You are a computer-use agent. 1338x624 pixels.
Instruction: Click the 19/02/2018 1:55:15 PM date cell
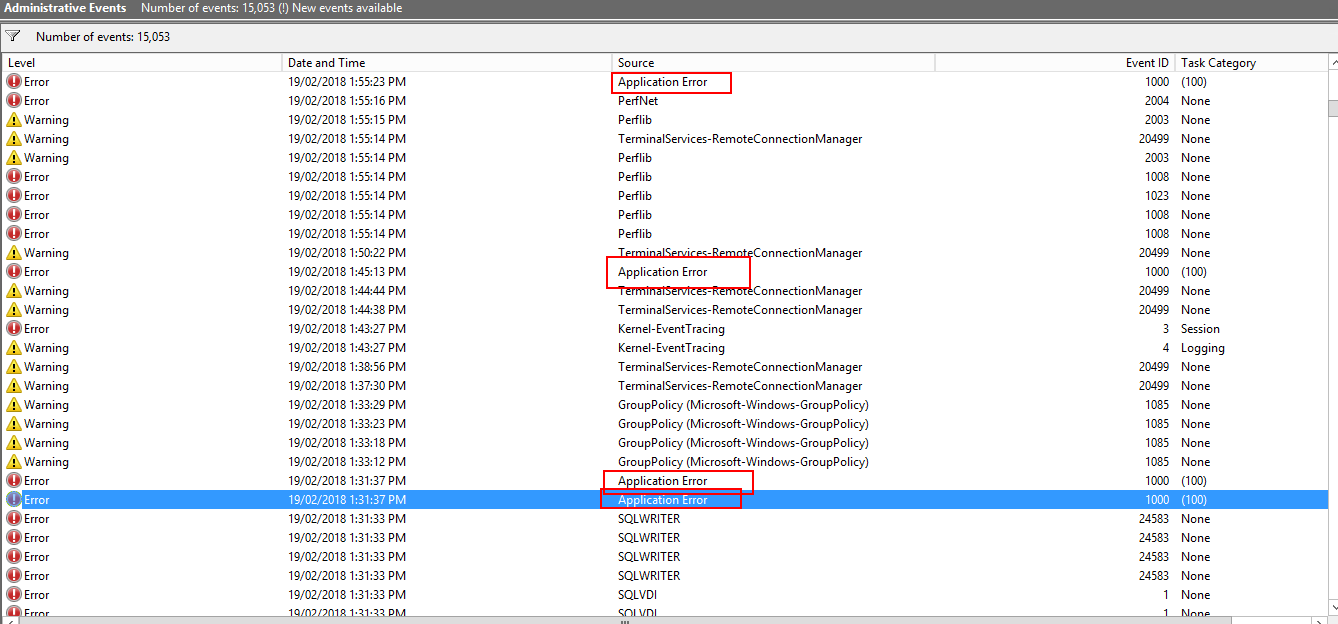pyautogui.click(x=347, y=120)
